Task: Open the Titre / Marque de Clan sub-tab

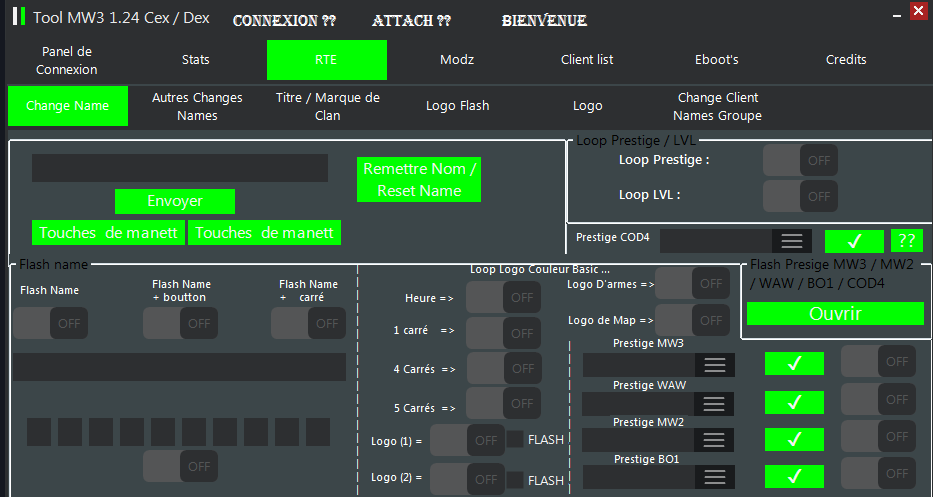Action: coord(328,106)
